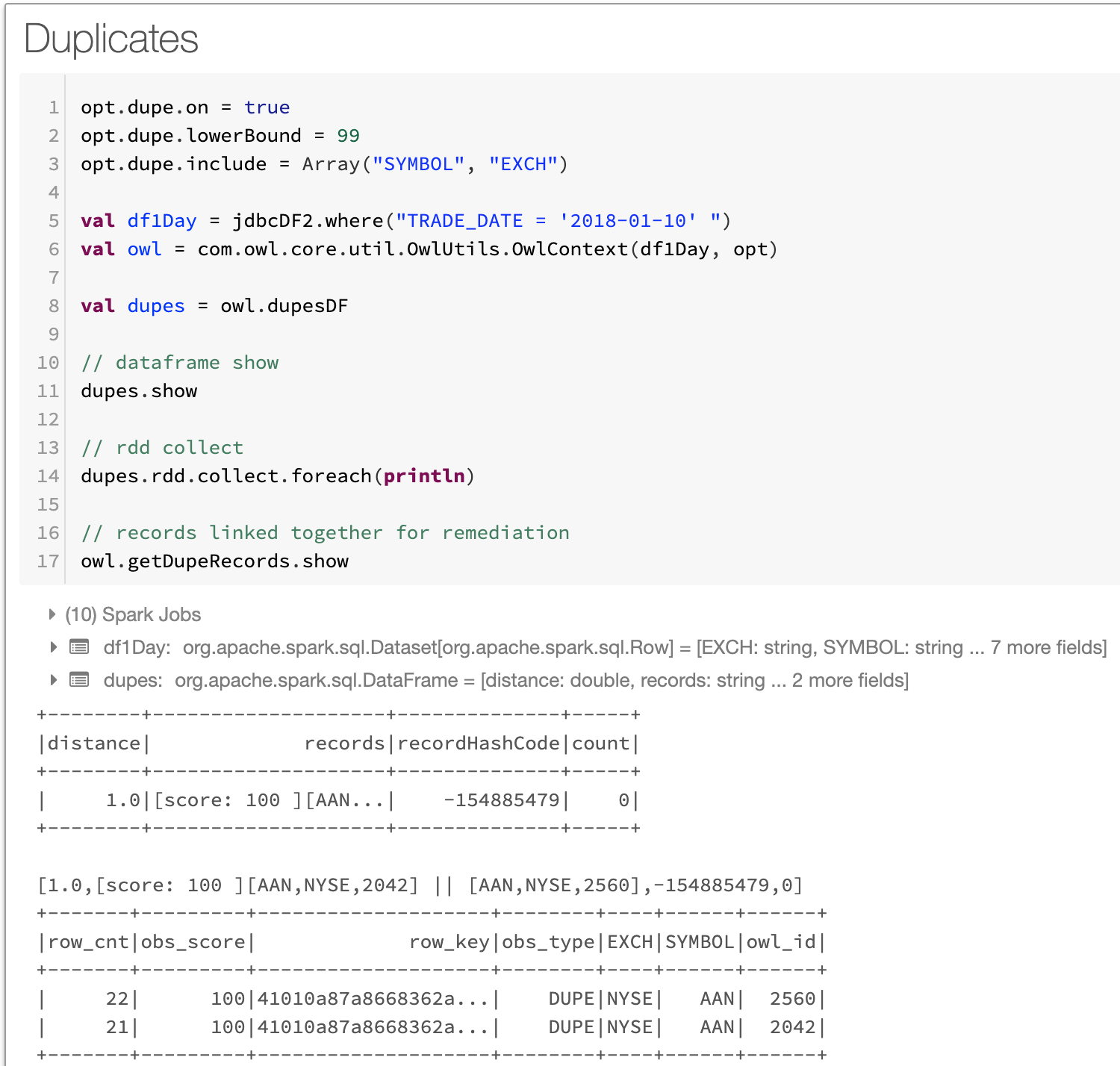1120x1066 pixels.
Task: Click the row_cnt value 21 in output
Action: coord(117,1027)
